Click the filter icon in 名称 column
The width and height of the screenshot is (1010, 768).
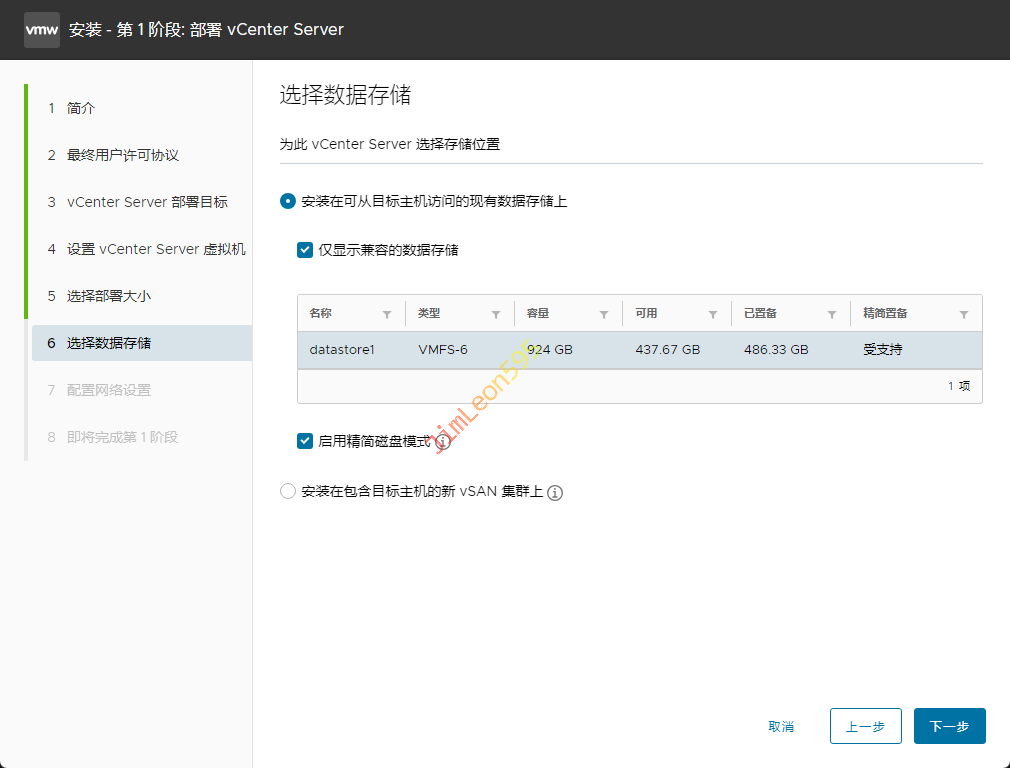[387, 314]
